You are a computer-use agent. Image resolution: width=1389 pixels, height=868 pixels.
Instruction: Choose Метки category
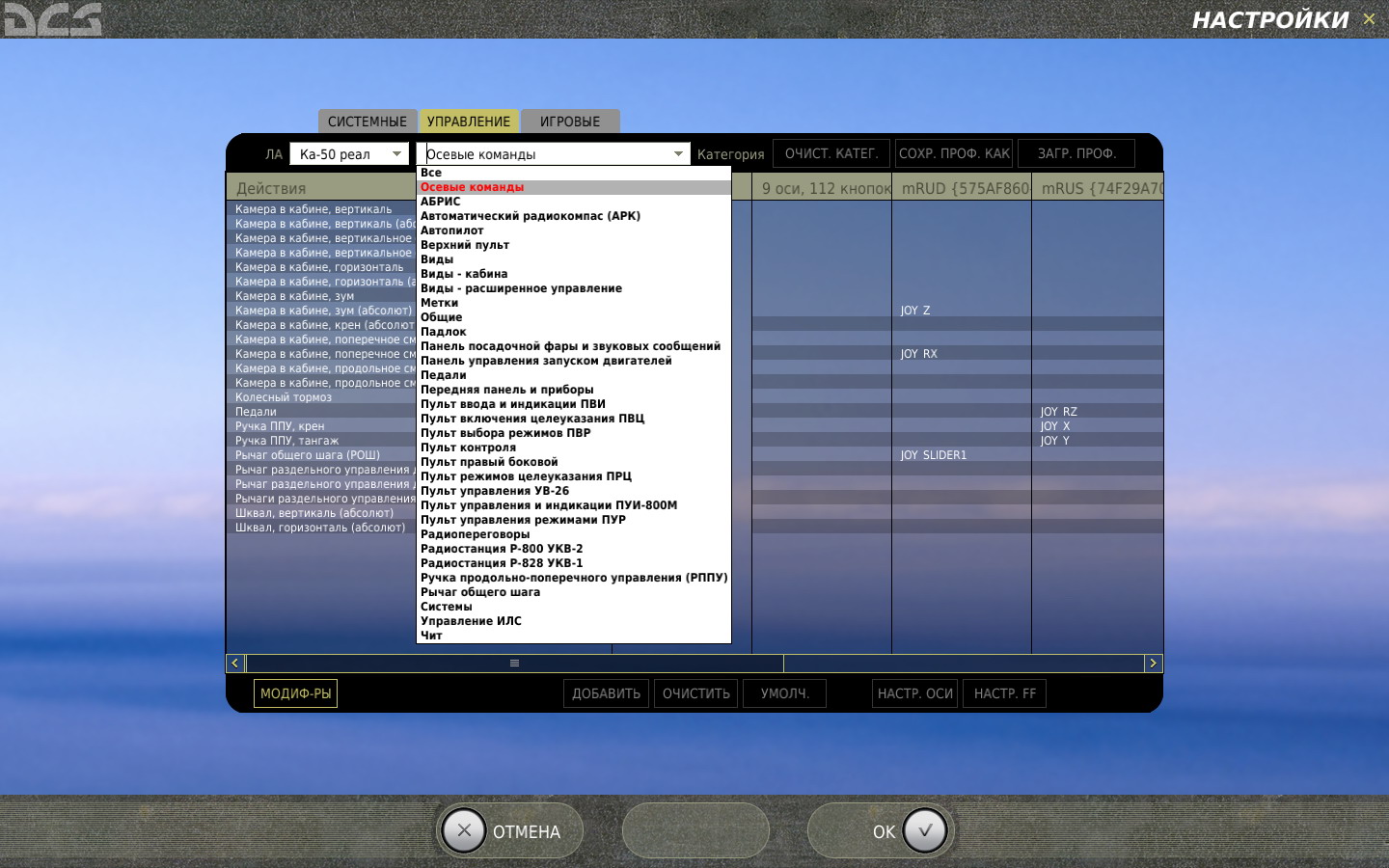point(574,303)
